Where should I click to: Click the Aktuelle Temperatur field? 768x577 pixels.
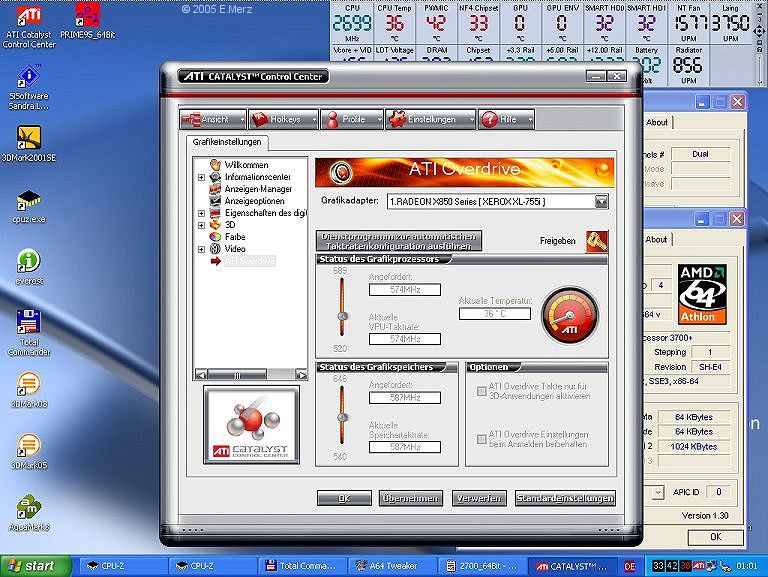pos(495,313)
